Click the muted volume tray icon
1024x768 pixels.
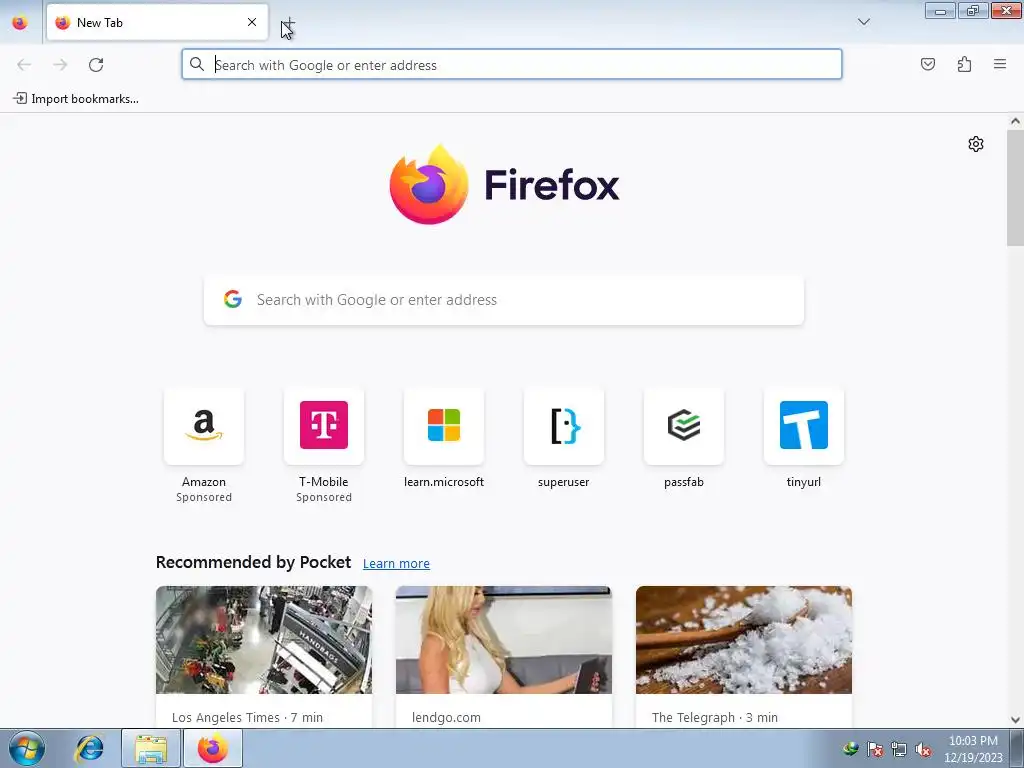[x=923, y=749]
